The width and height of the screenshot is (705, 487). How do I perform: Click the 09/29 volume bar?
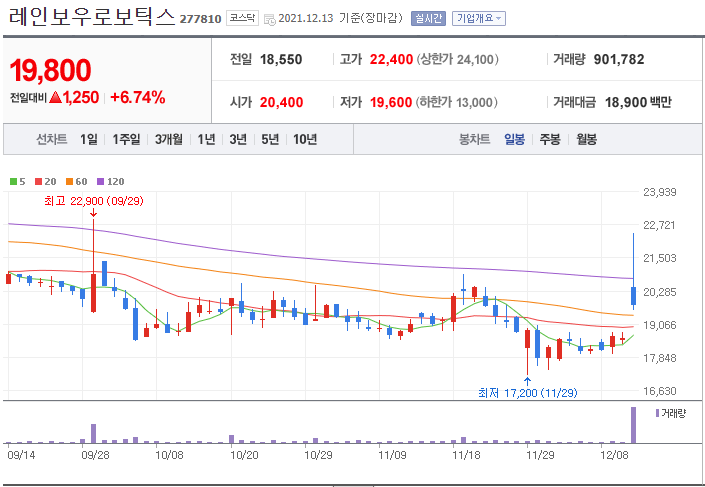tap(94, 433)
